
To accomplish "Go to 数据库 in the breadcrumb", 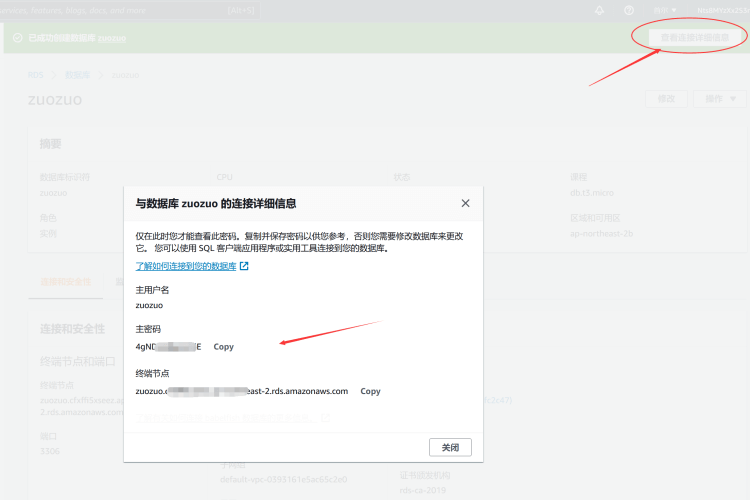I will (77, 74).
